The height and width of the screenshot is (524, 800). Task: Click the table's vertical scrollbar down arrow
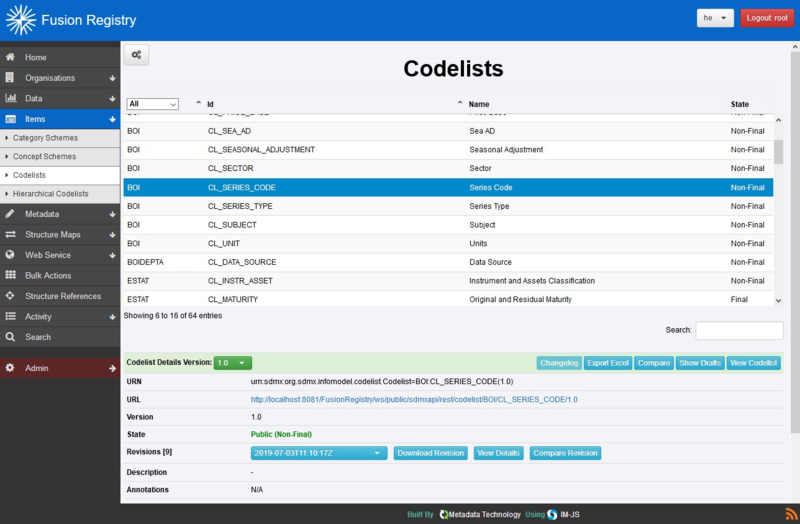[x=779, y=299]
